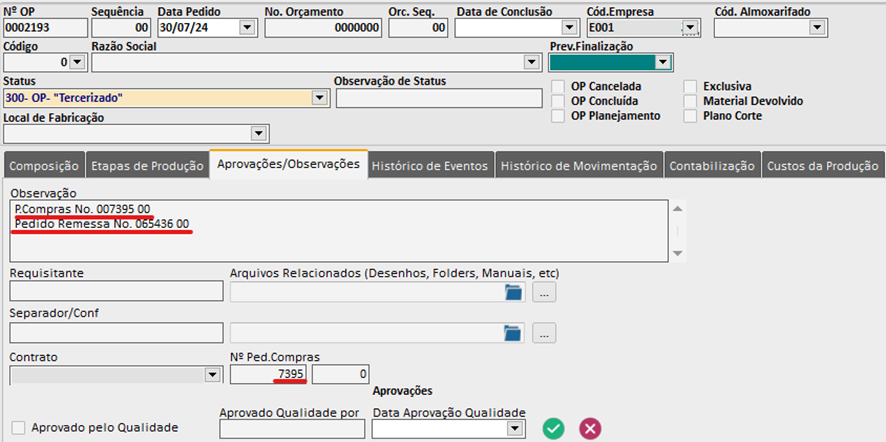The image size is (886, 442).
Task: Open Data Aprovação Qualidade date dropdown
Action: tap(514, 428)
